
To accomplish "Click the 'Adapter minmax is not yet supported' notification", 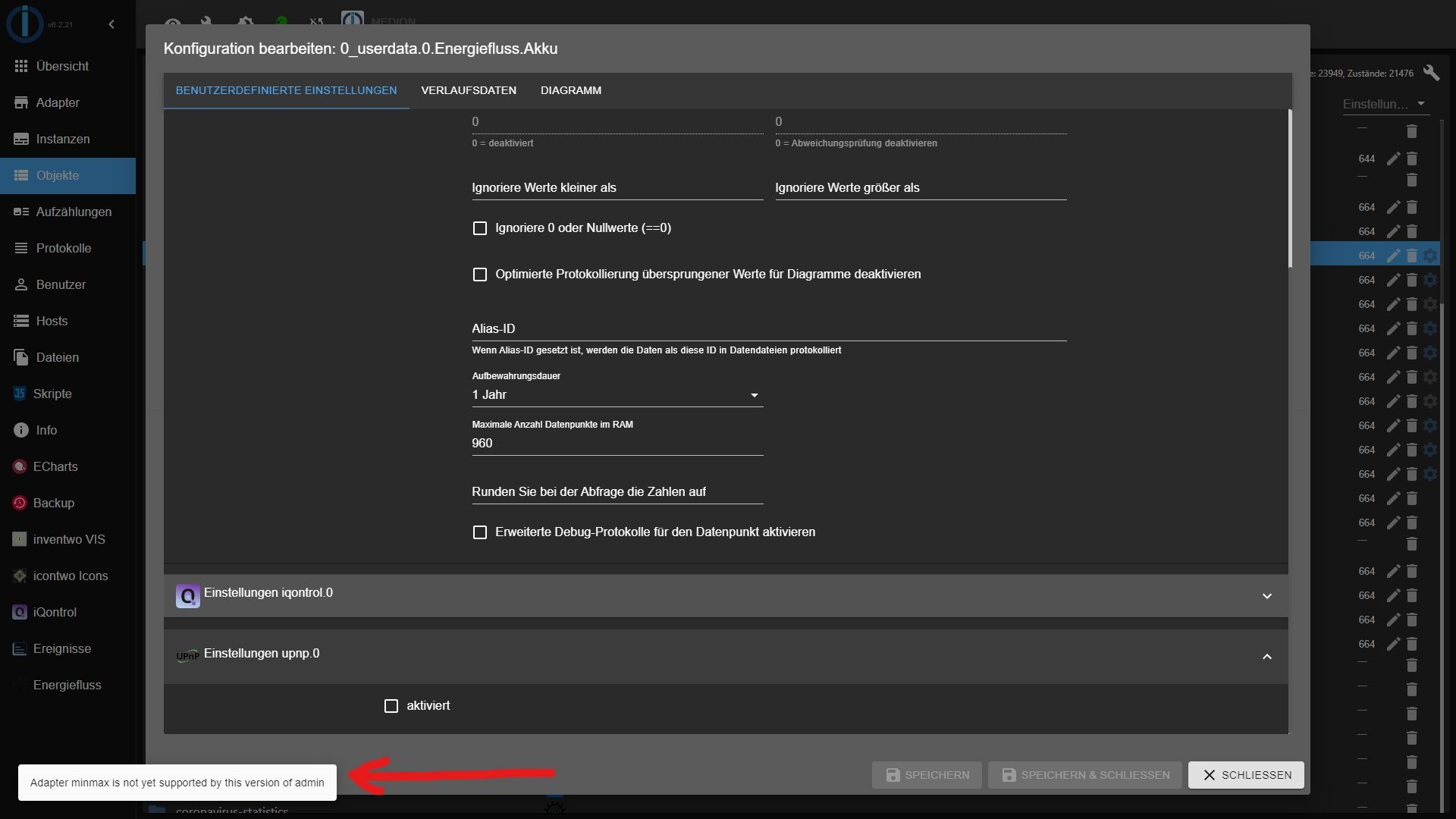I will (177, 783).
